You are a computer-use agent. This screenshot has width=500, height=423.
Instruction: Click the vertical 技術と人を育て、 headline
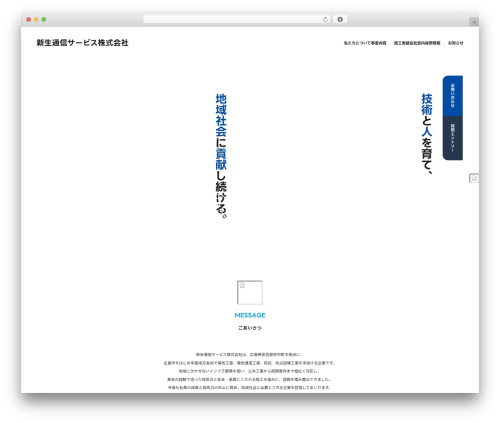pos(427,134)
